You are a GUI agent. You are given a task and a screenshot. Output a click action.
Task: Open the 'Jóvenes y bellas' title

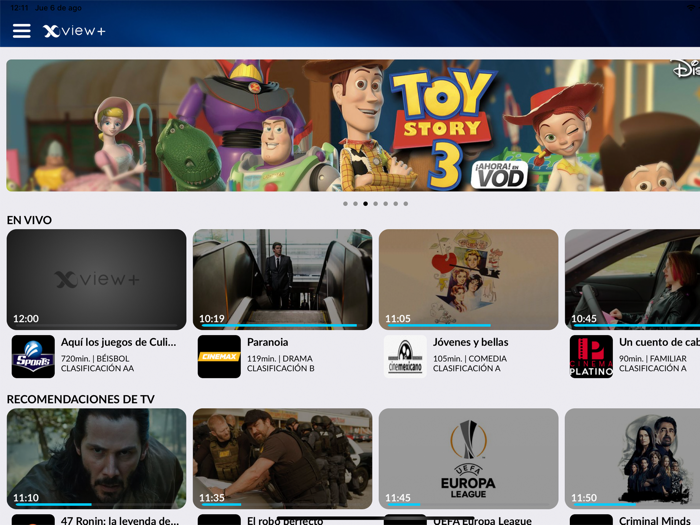tap(471, 342)
